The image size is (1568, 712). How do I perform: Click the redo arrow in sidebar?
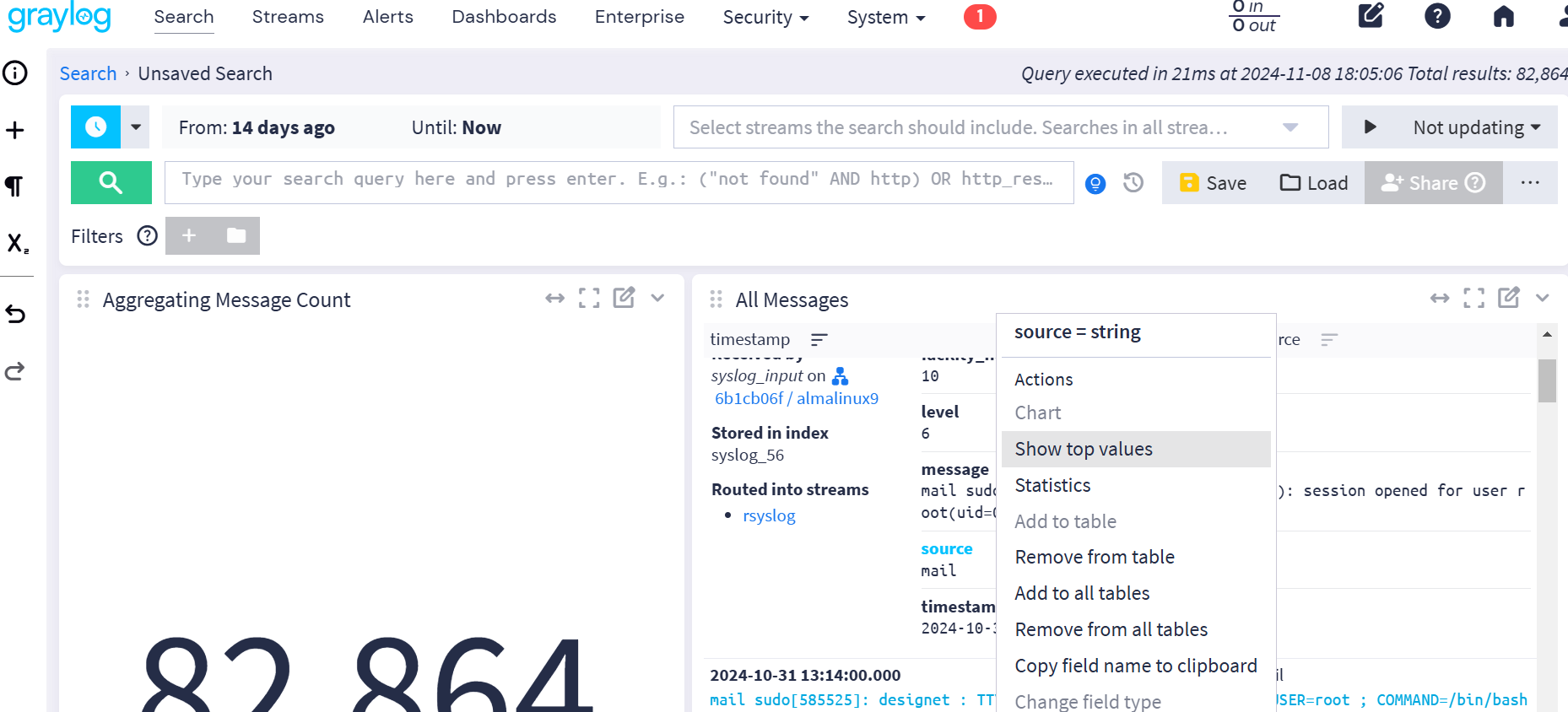tap(15, 371)
